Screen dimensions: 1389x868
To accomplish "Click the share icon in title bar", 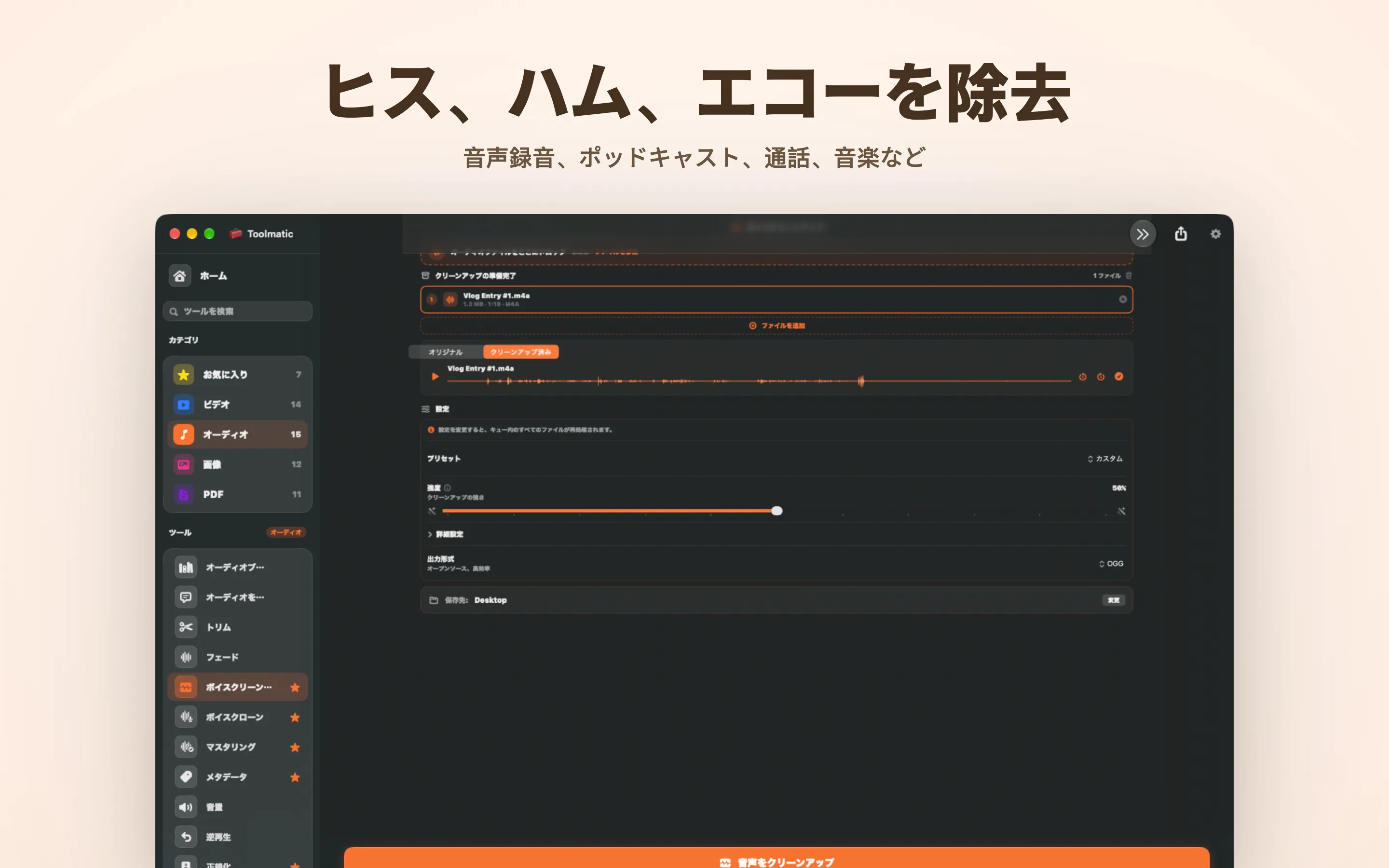I will [x=1181, y=234].
